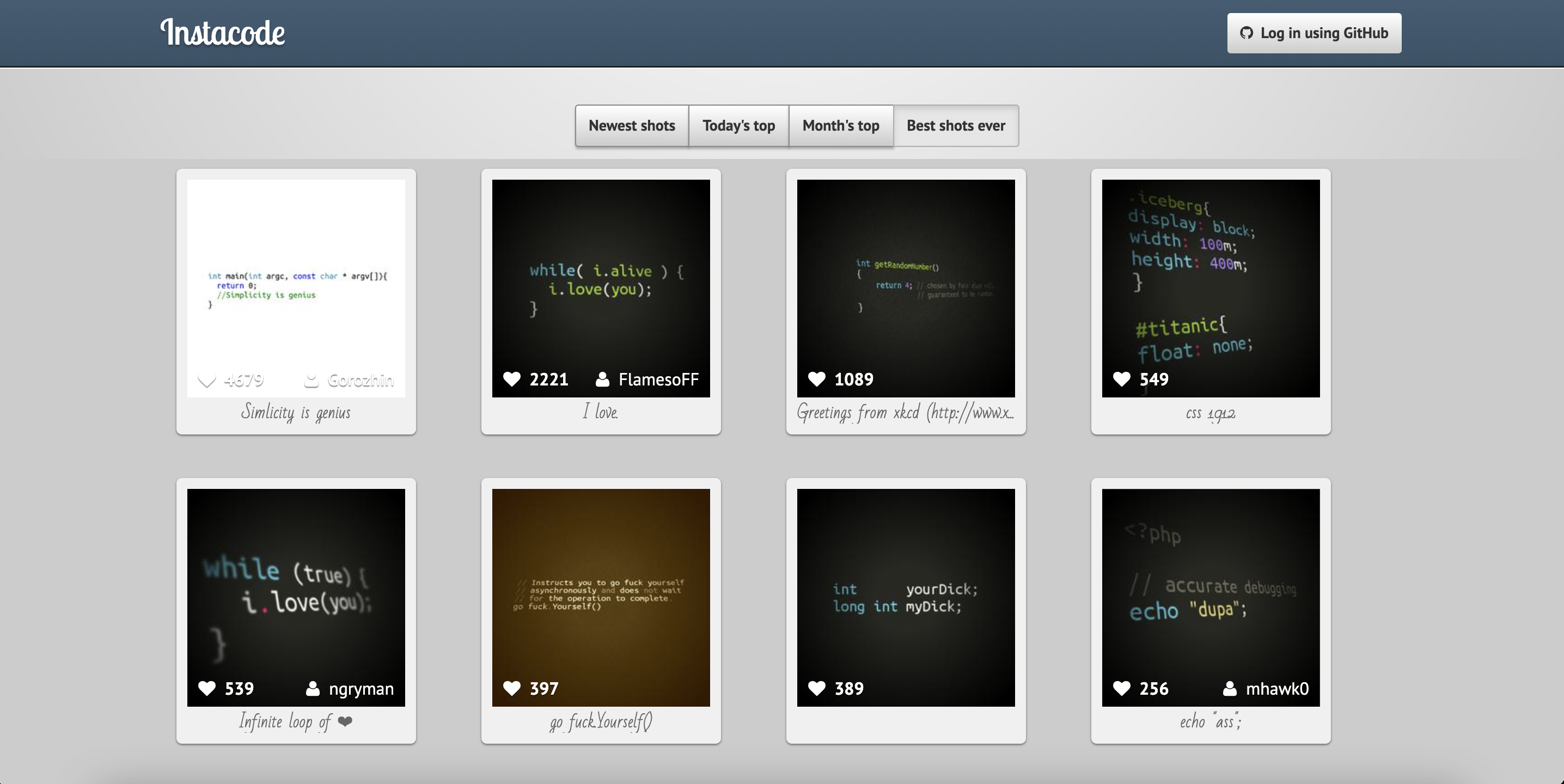Select the Month's top tab
The image size is (1564, 784).
click(840, 126)
